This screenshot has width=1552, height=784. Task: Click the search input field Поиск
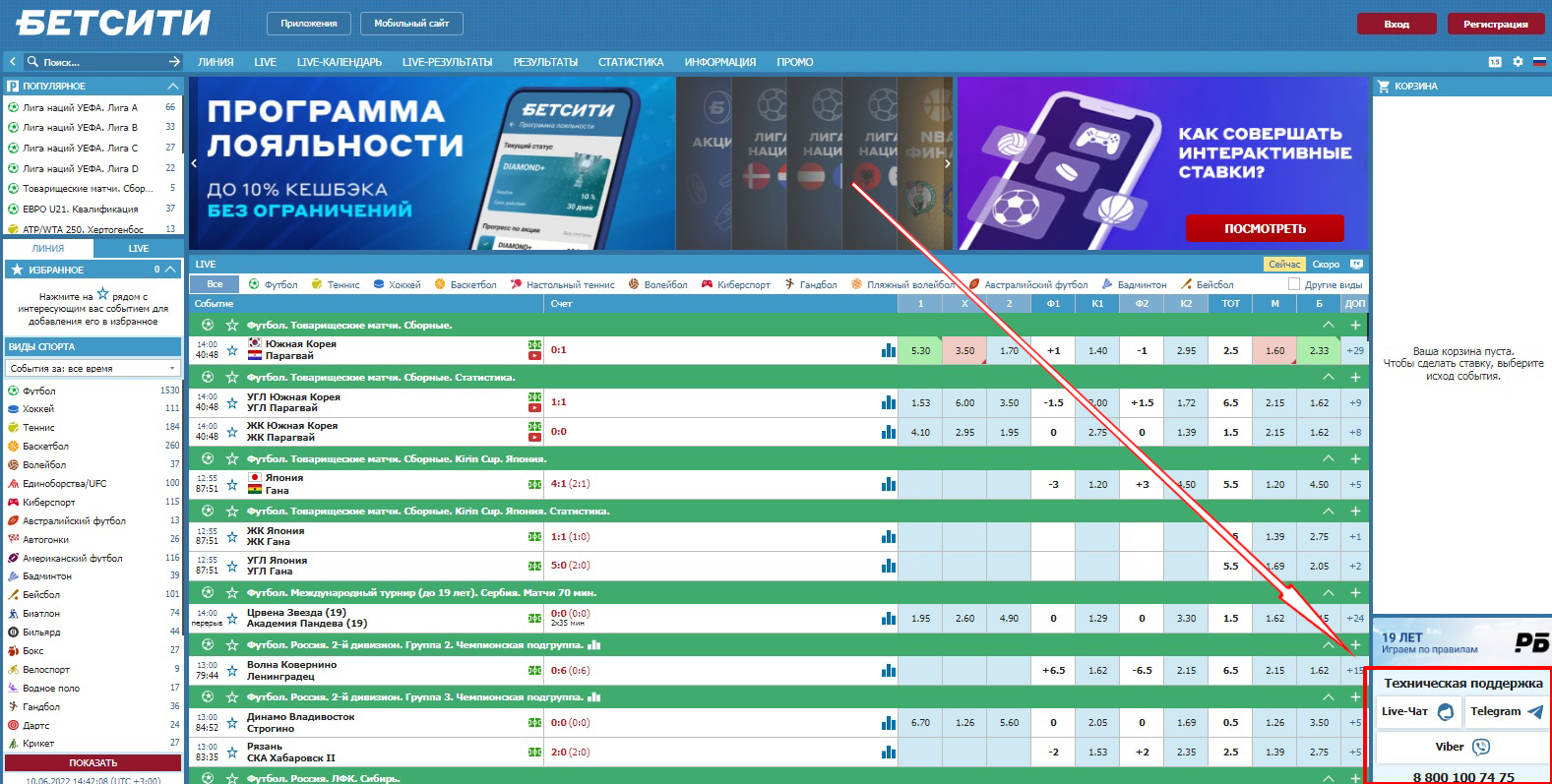pos(102,62)
